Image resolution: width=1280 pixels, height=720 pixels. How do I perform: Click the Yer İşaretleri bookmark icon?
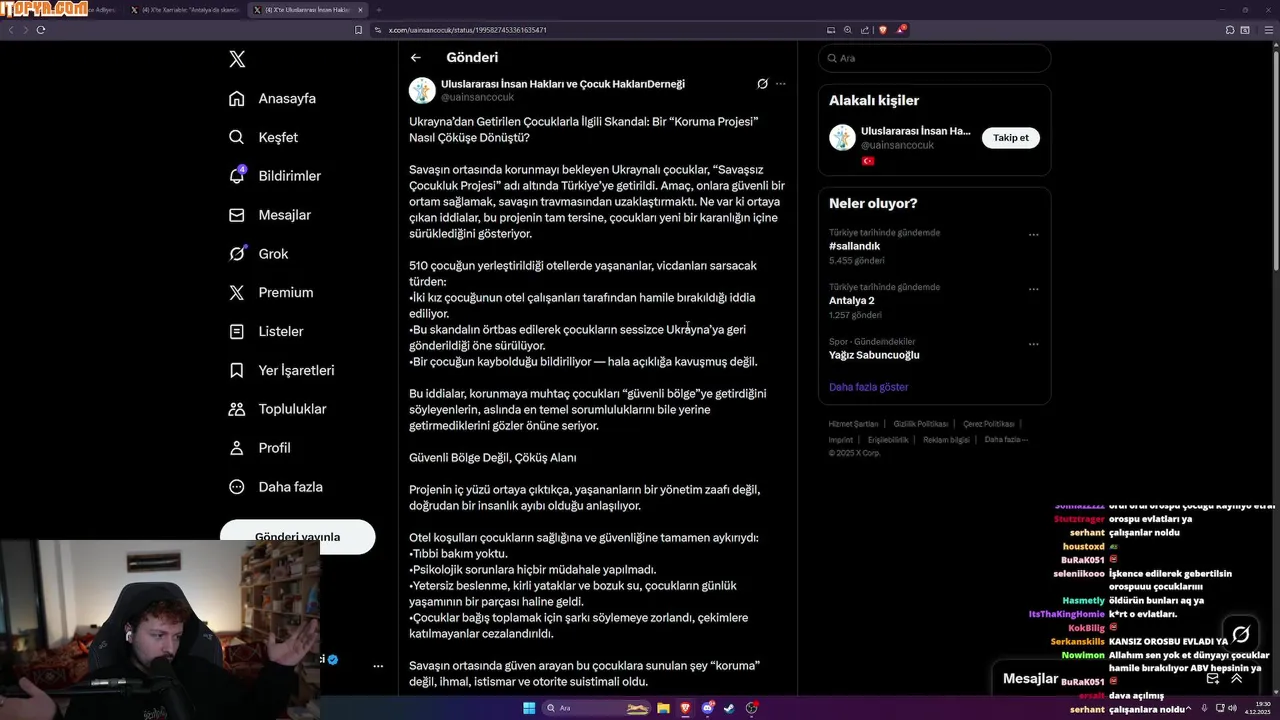[237, 370]
